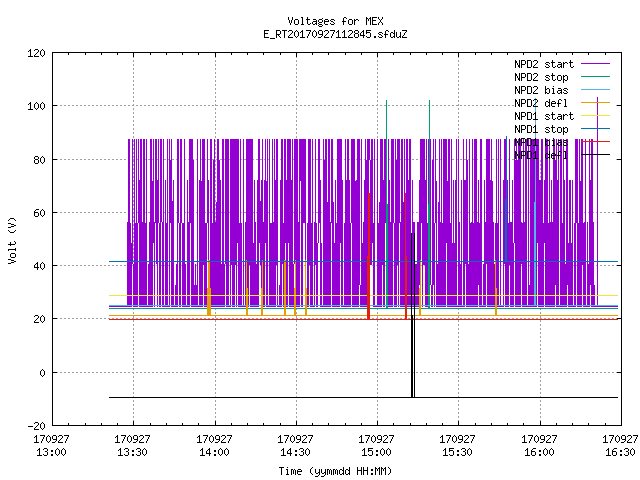Click the 'NPD2 stop' legend label
The image size is (640, 480).
(x=541, y=77)
